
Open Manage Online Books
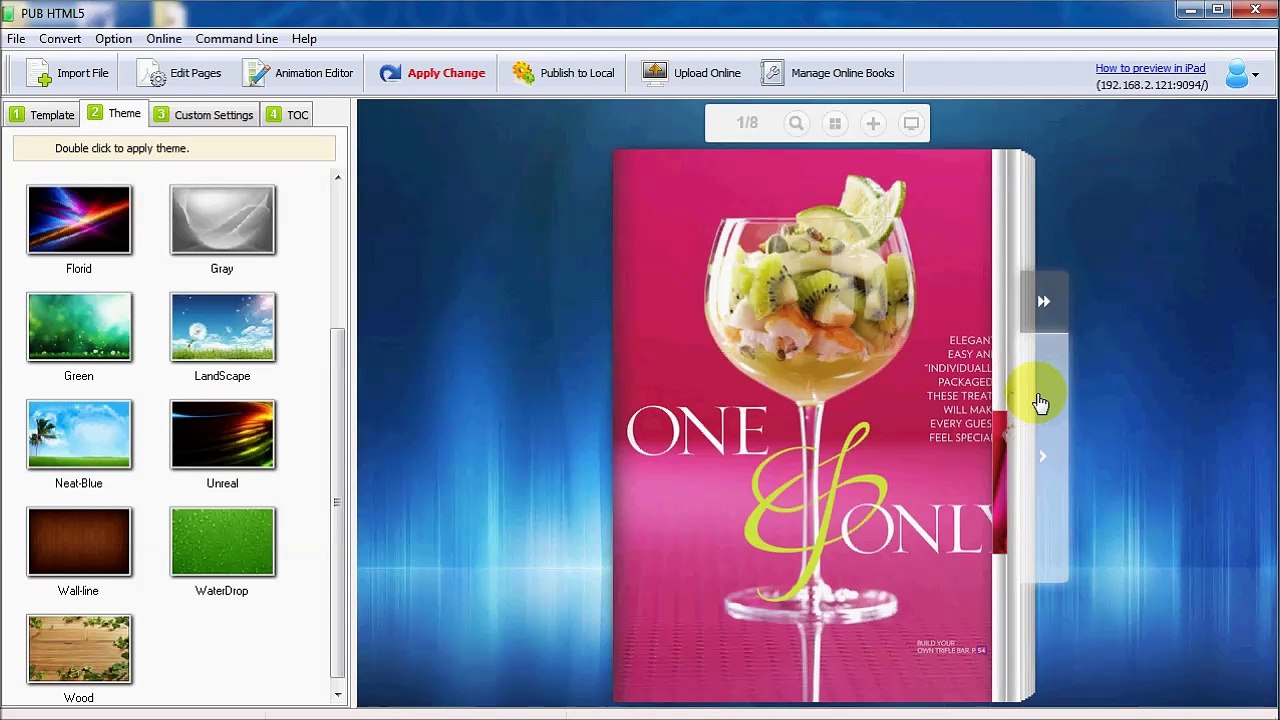pyautogui.click(x=827, y=73)
